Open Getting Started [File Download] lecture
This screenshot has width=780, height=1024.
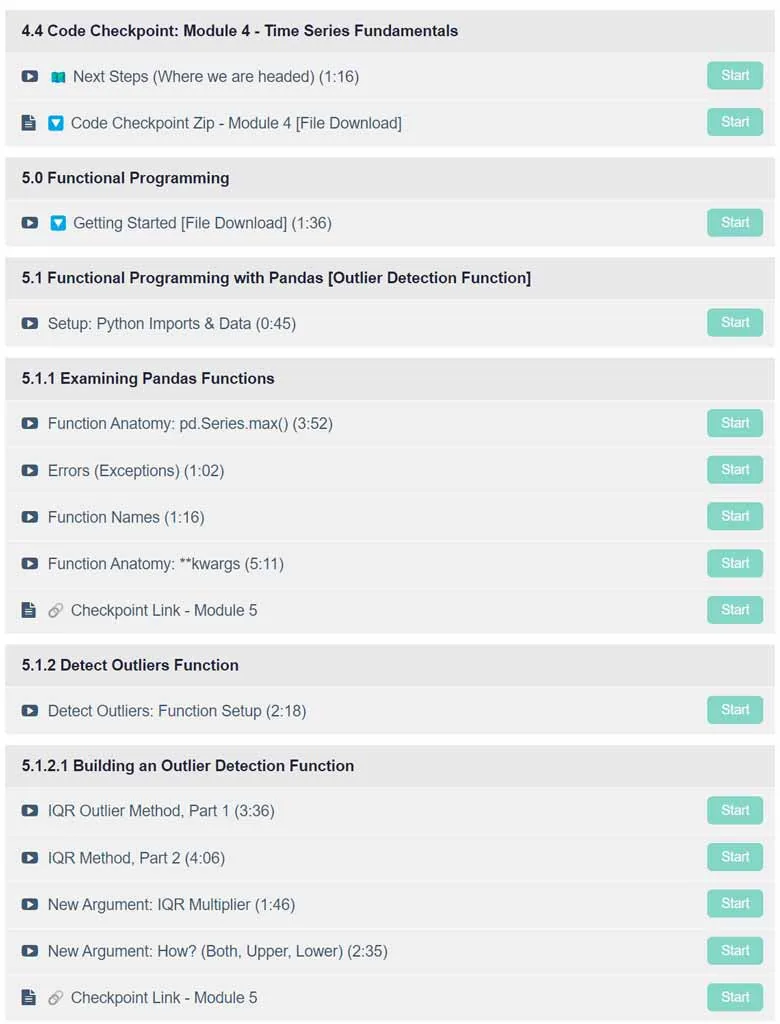[202, 223]
